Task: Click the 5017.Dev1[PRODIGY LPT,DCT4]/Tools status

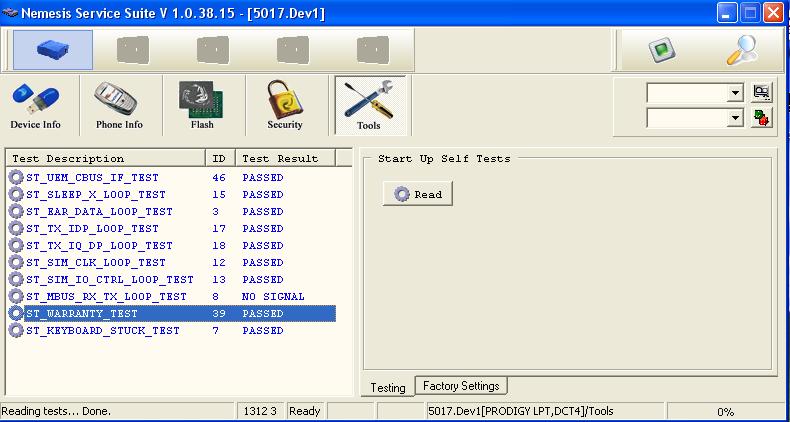Action: tap(520, 411)
